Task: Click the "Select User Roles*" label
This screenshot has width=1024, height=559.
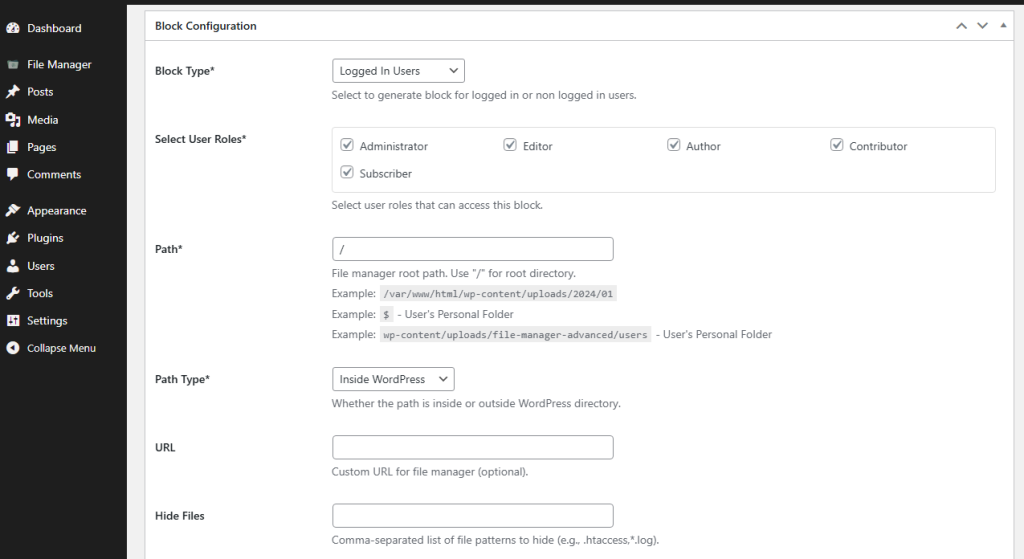Action: pyautogui.click(x=200, y=139)
